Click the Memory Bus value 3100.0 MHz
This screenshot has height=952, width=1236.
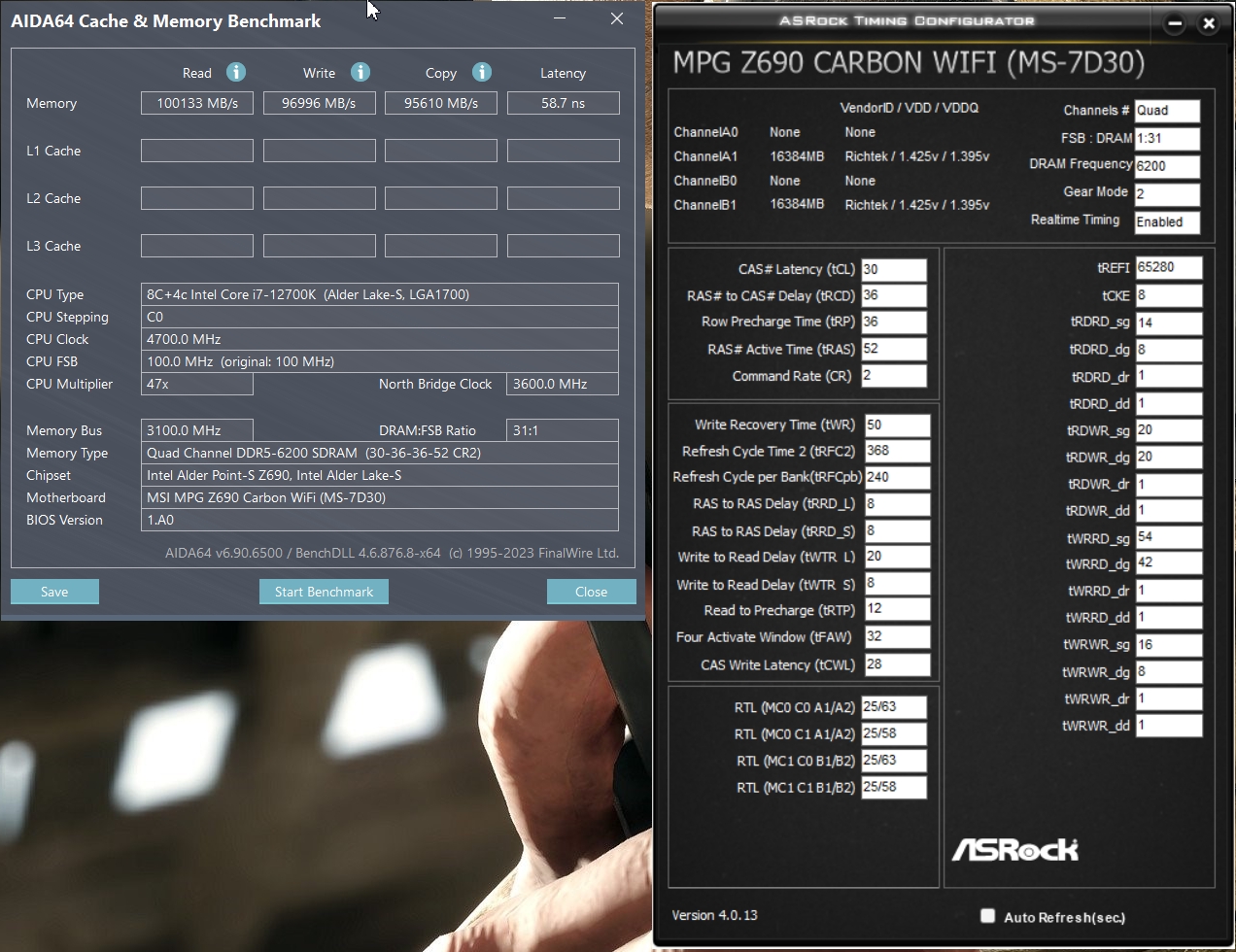coord(197,430)
